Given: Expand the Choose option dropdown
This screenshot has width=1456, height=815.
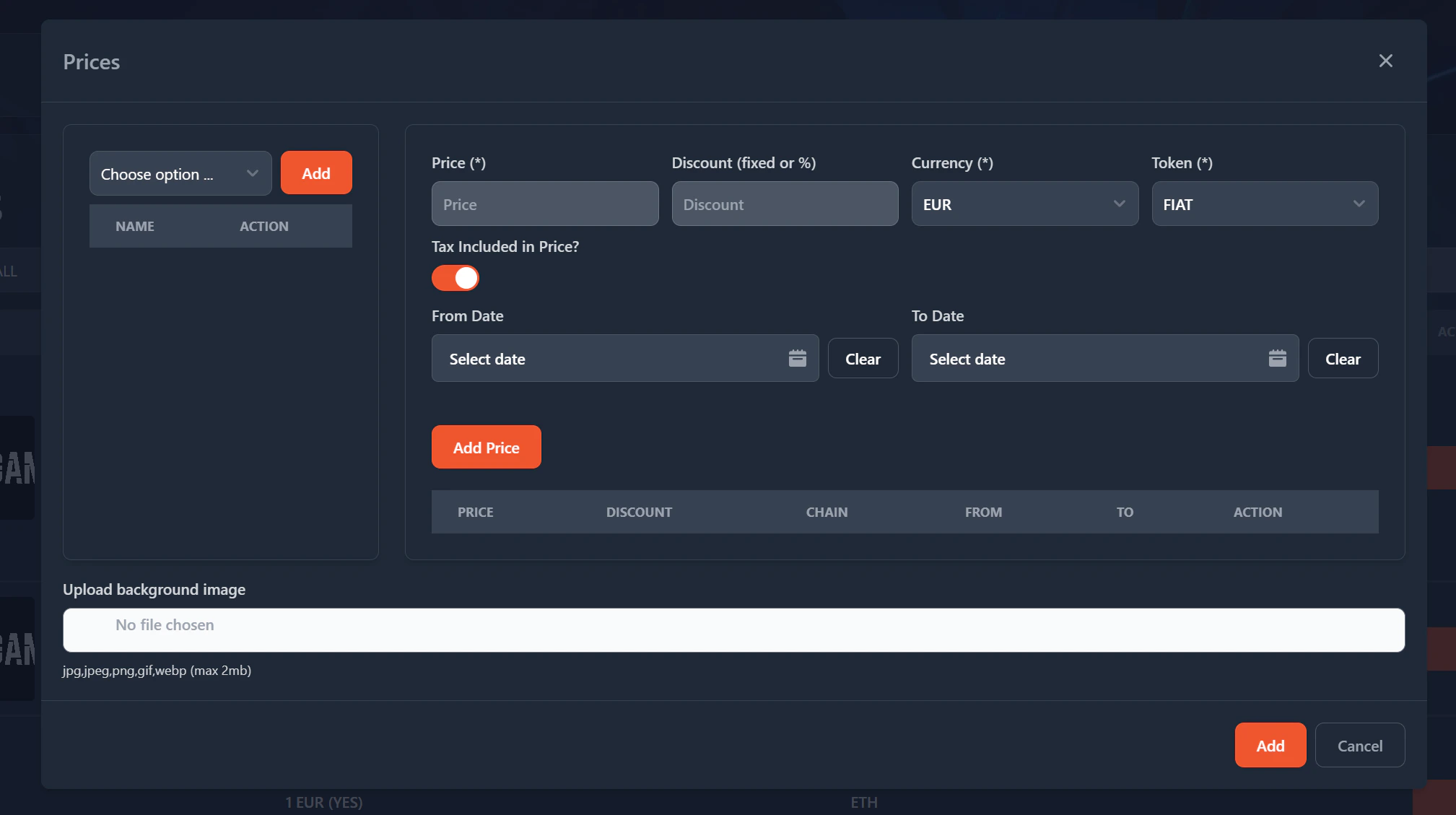Looking at the screenshot, I should tap(180, 173).
